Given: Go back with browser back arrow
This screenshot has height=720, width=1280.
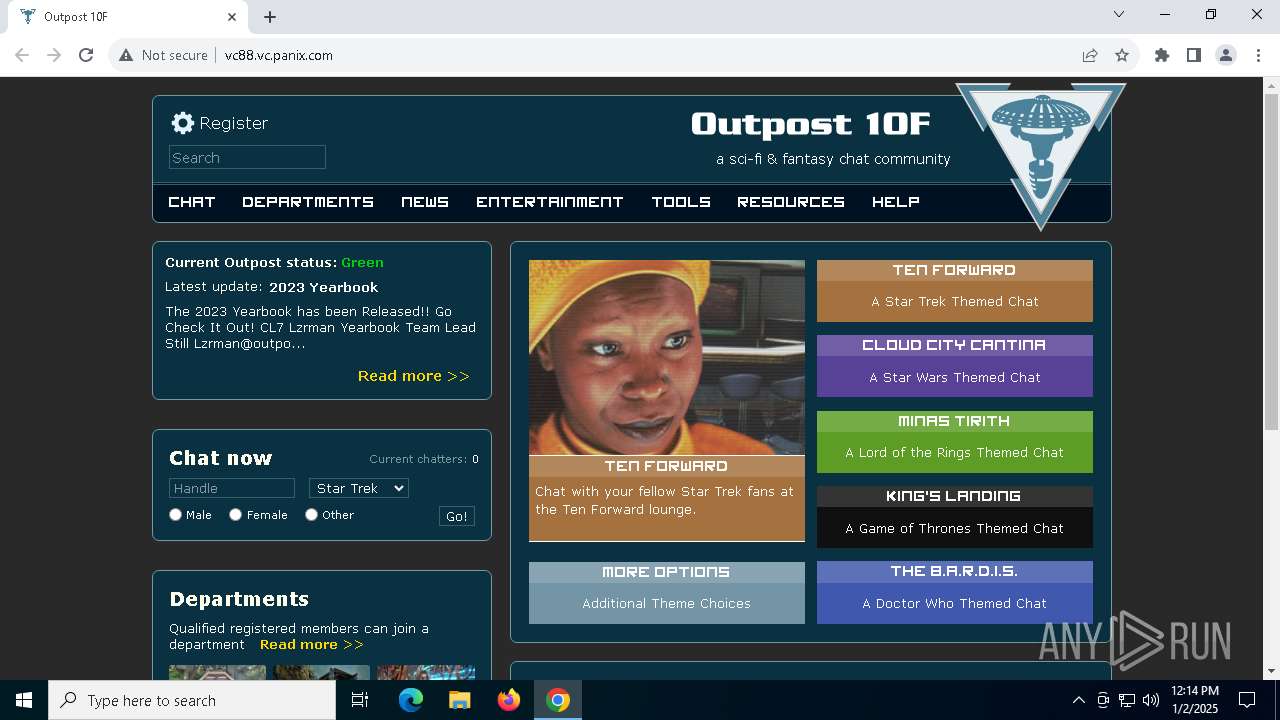Looking at the screenshot, I should [x=22, y=55].
